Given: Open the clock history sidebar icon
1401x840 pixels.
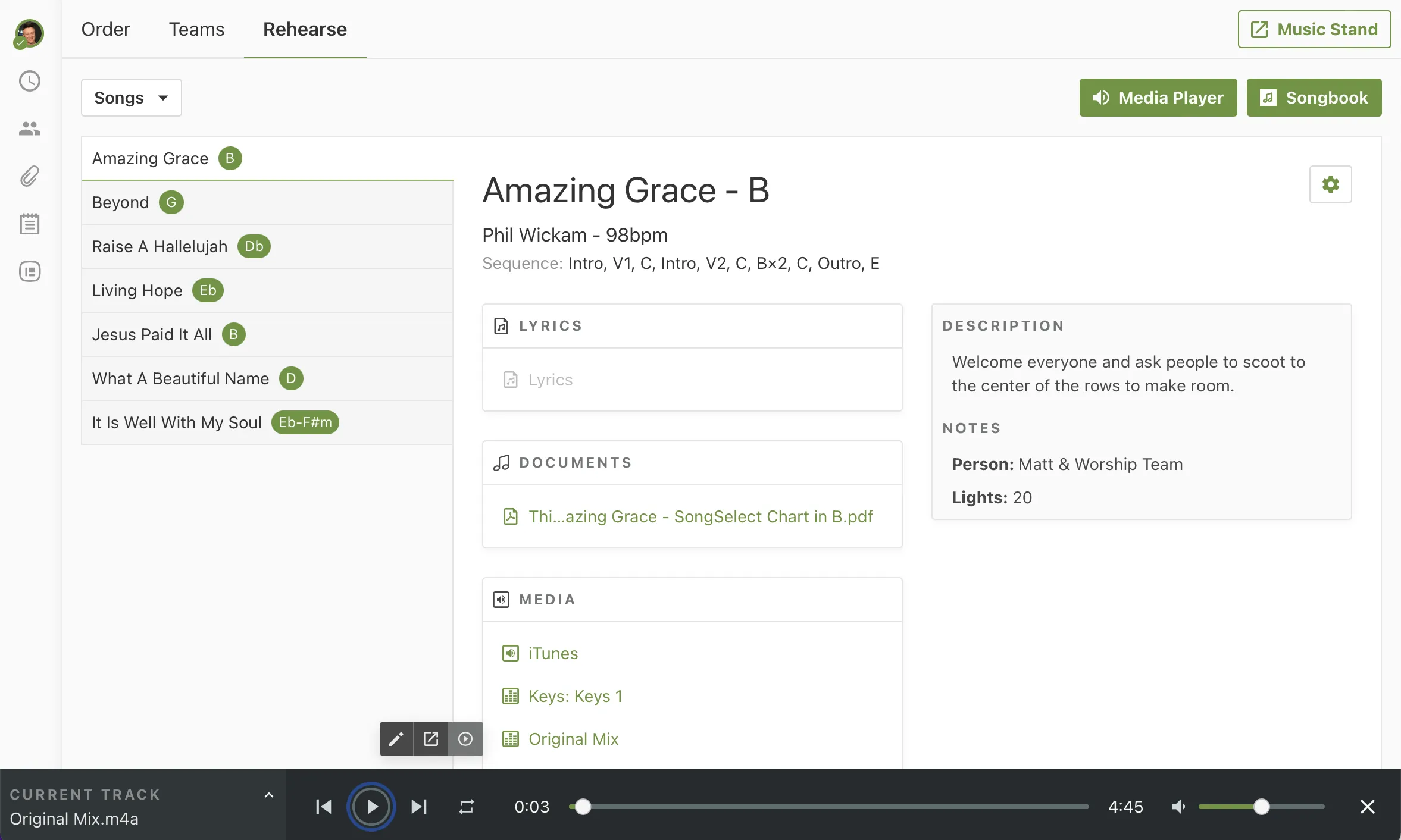Looking at the screenshot, I should pyautogui.click(x=29, y=81).
